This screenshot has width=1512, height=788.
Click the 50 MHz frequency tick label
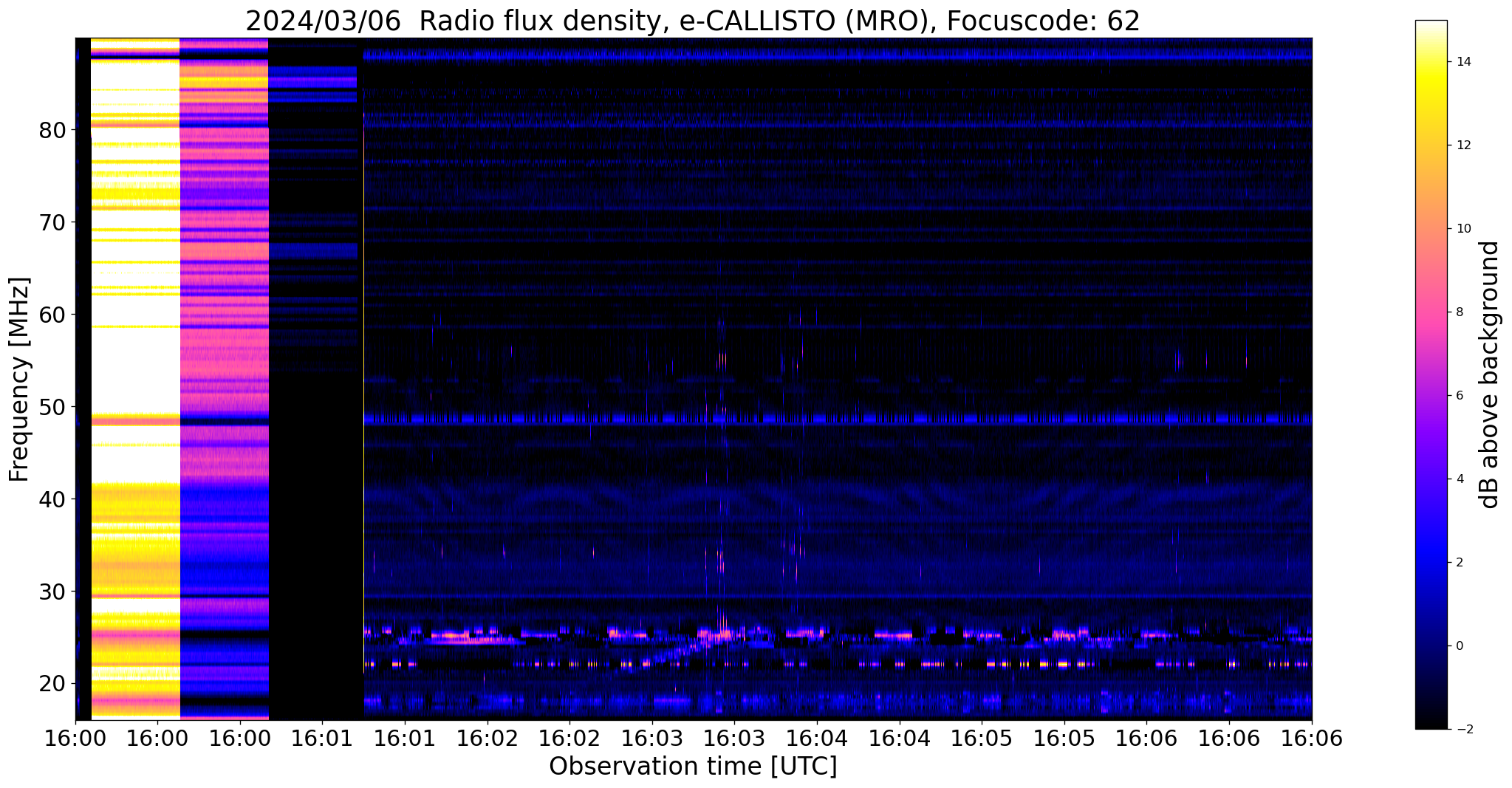point(52,408)
